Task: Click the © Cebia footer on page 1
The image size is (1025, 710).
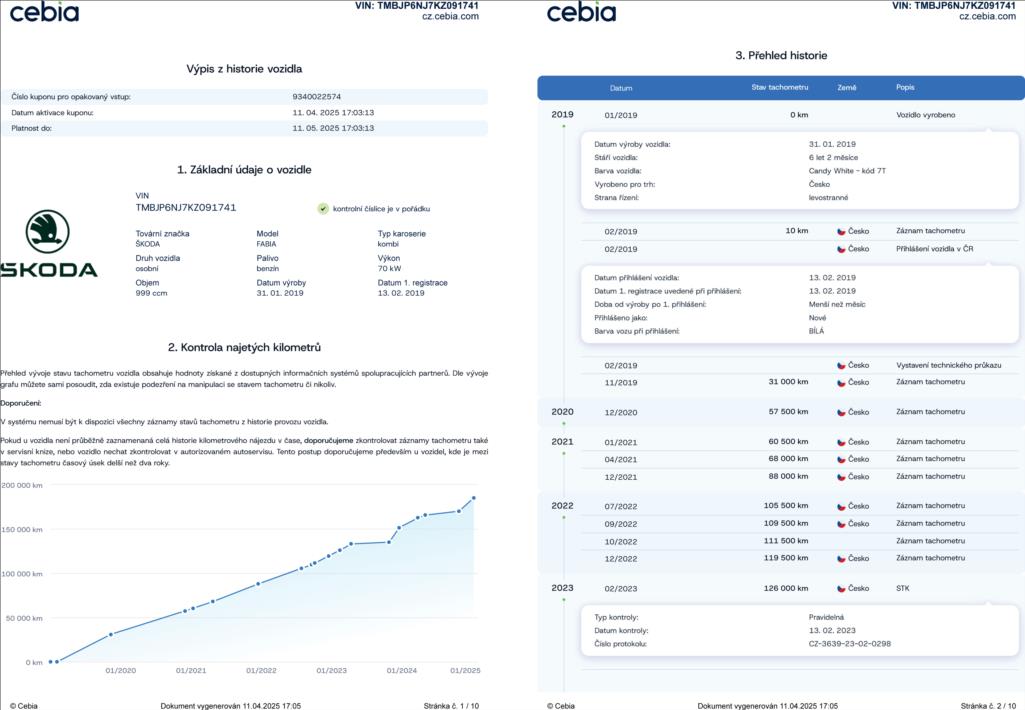Action: [x=24, y=706]
